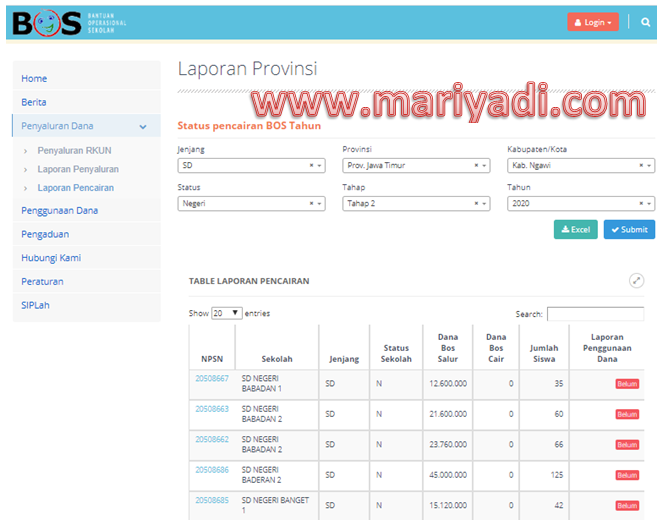Clear the Status Negeri selection x
This screenshot has width=661, height=525.
click(x=312, y=203)
